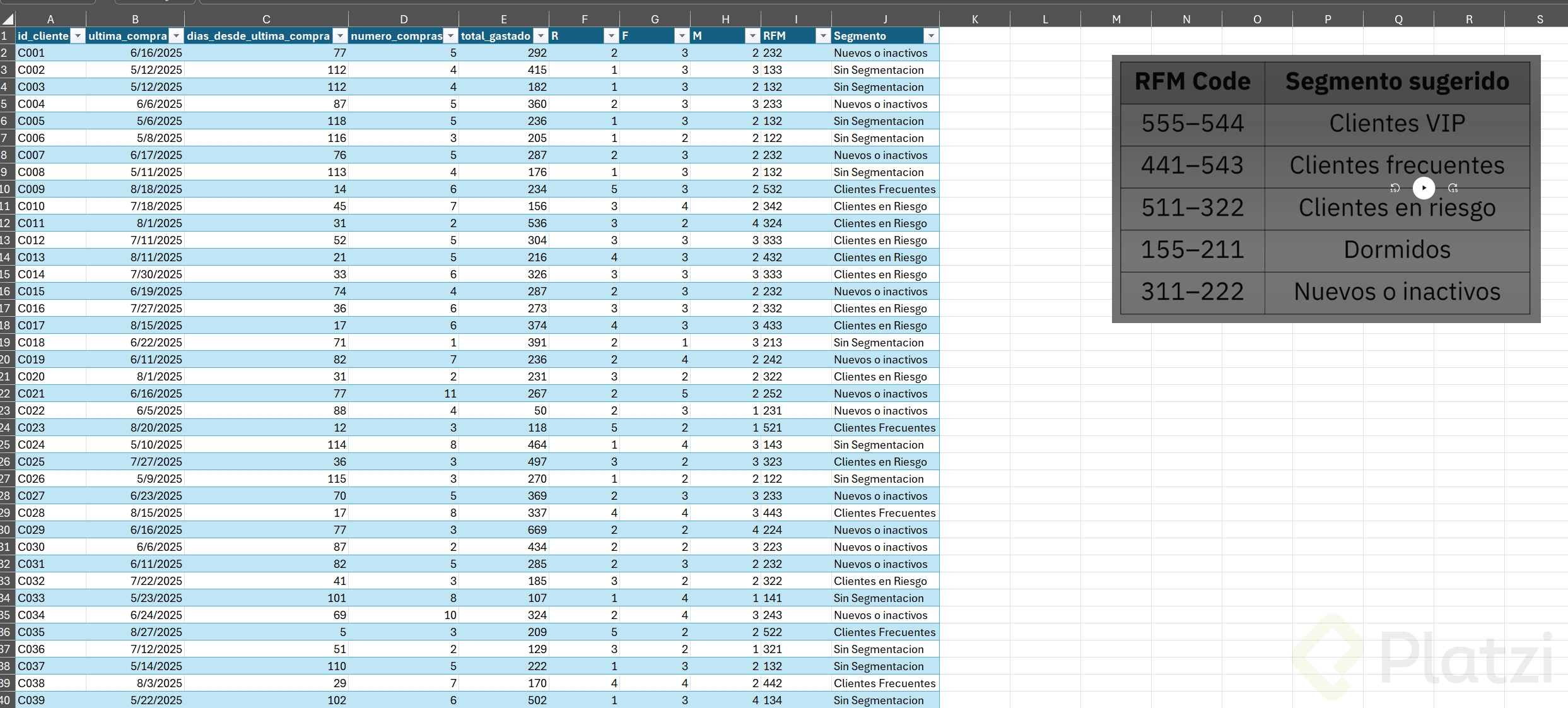Viewport: 1568px width, 708px height.
Task: Select numero_compras value 11
Action: (x=404, y=394)
